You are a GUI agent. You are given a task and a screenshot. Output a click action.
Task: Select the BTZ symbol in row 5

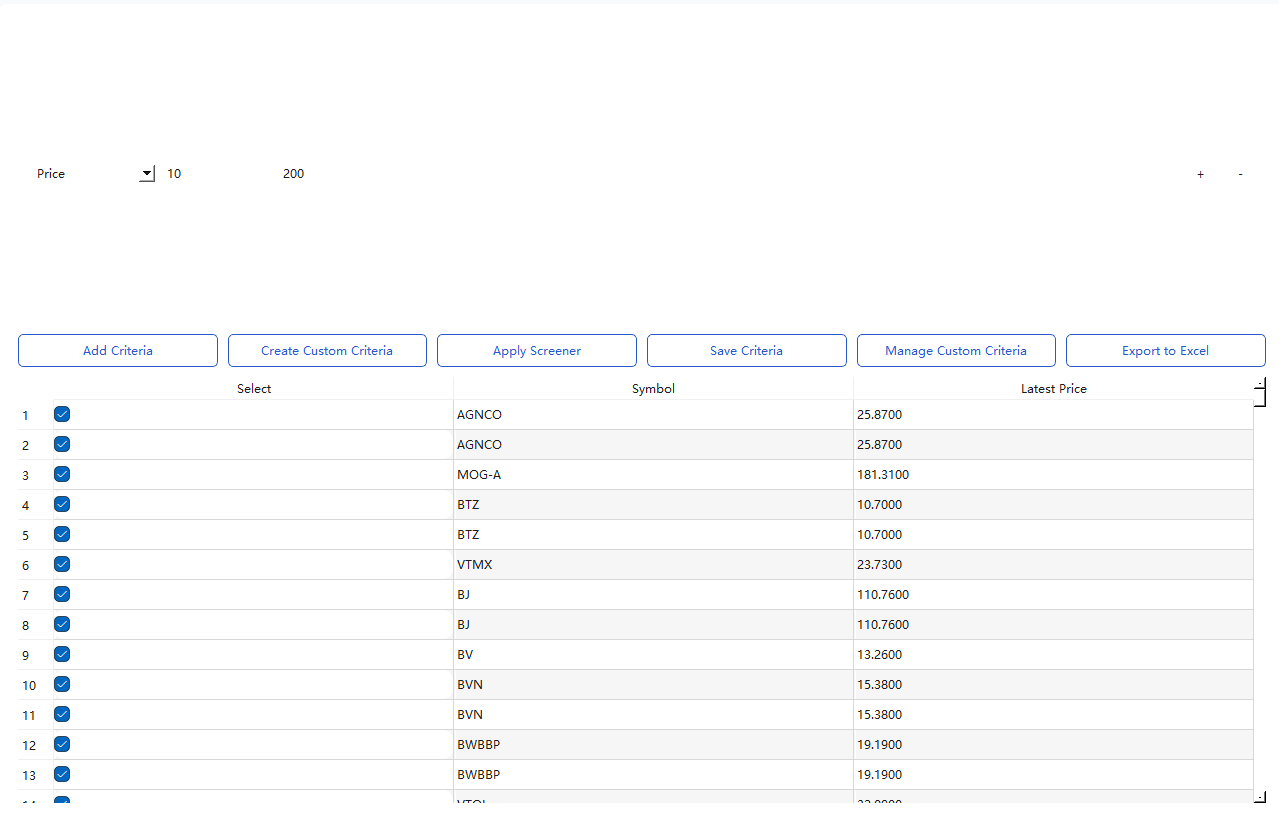[x=653, y=535]
